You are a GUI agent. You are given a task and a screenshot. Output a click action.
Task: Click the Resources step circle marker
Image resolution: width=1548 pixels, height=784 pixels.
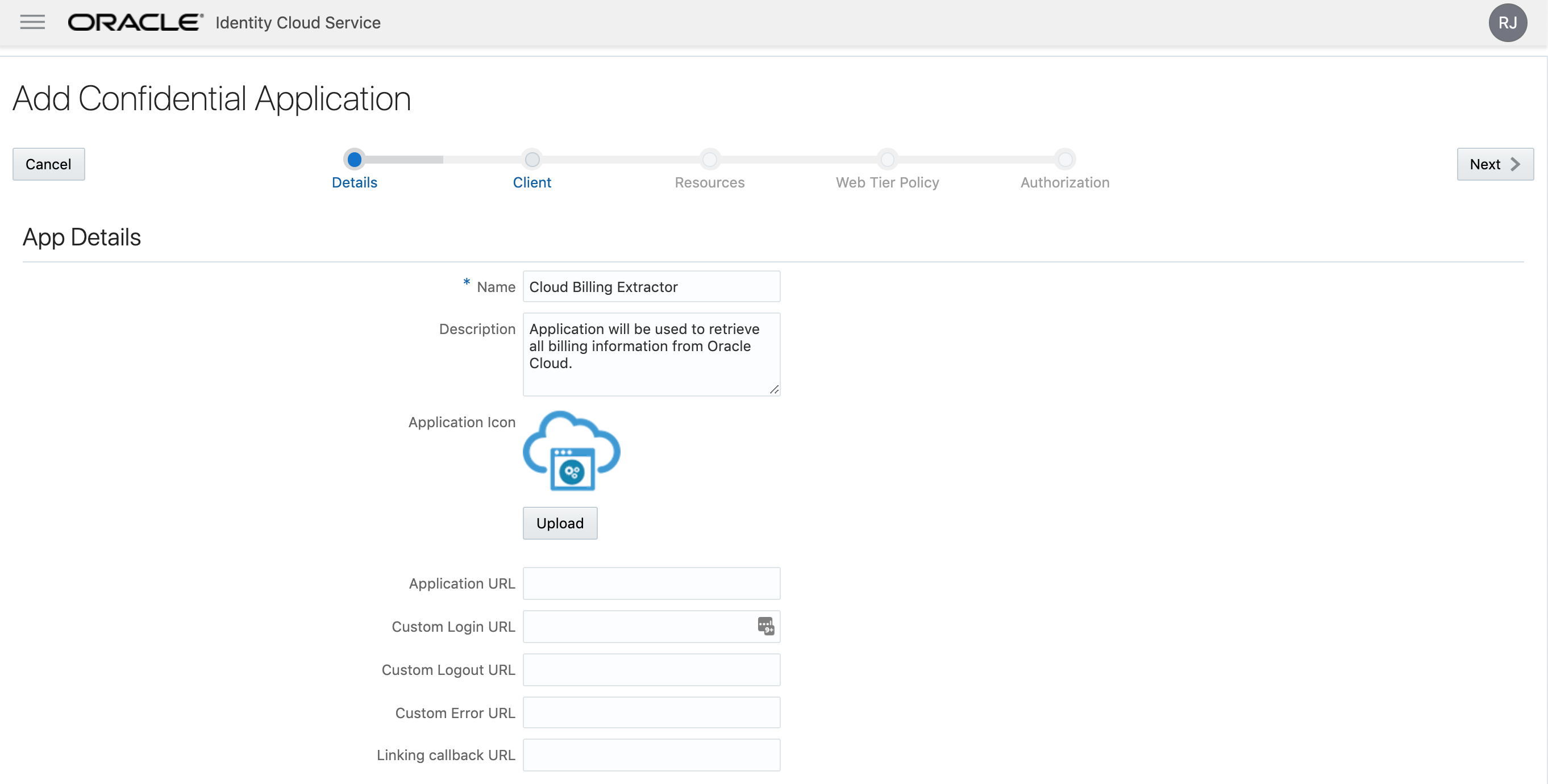coord(710,159)
